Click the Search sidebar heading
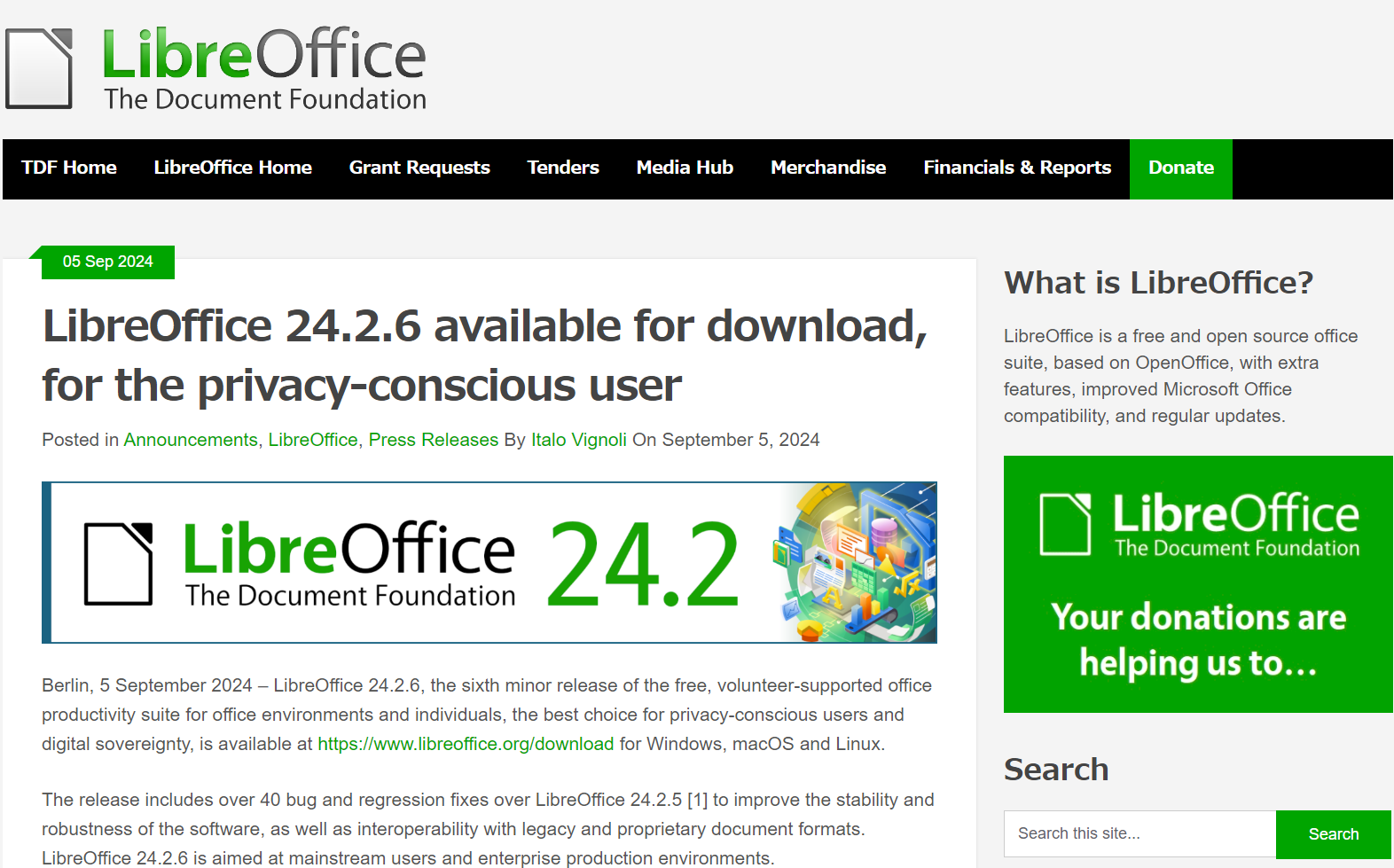This screenshot has width=1394, height=868. (1056, 770)
